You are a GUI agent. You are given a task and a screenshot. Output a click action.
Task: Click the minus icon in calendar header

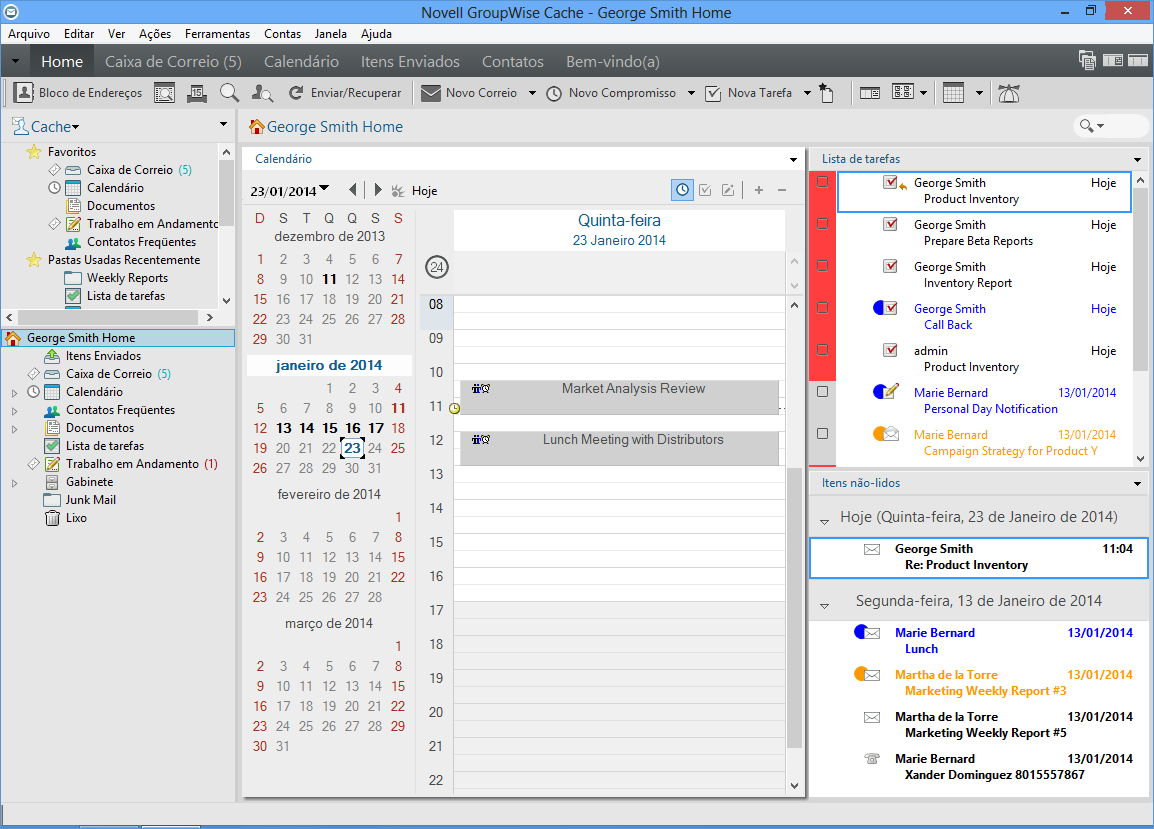782,190
